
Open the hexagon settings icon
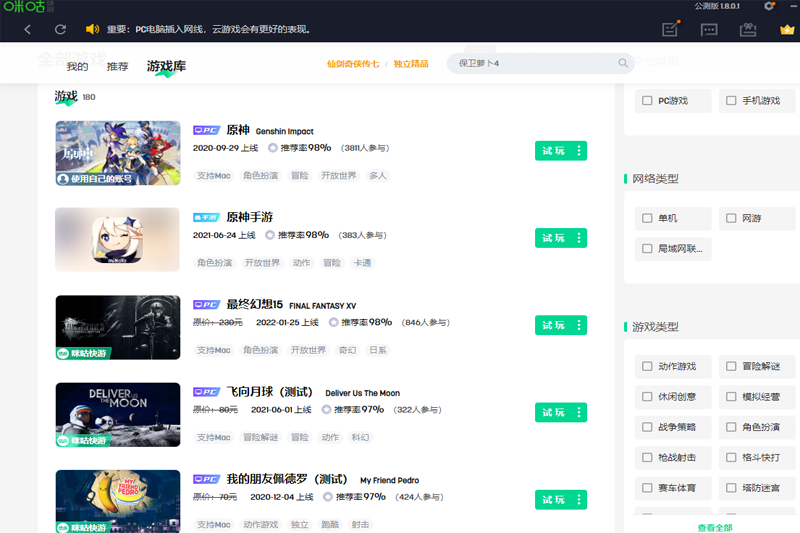coord(769,6)
